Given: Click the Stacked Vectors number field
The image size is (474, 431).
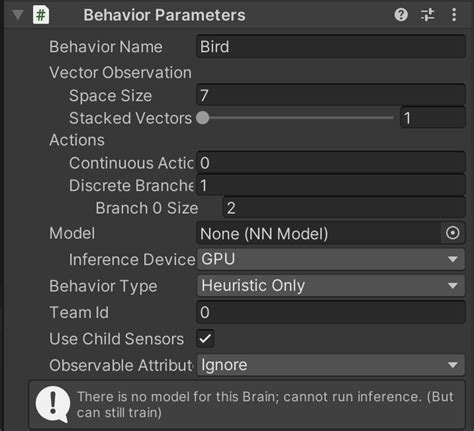Looking at the screenshot, I should 433,118.
